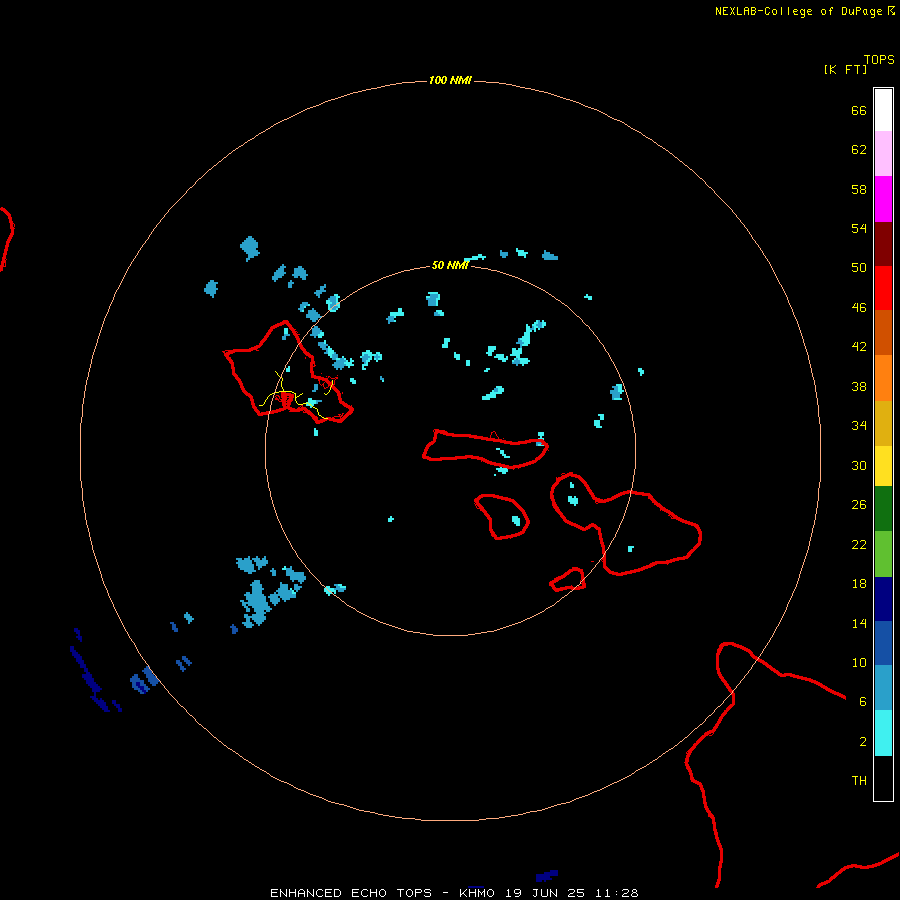Screen dimensions: 900x900
Task: Click the medium blue legend swatch
Action: tap(883, 643)
